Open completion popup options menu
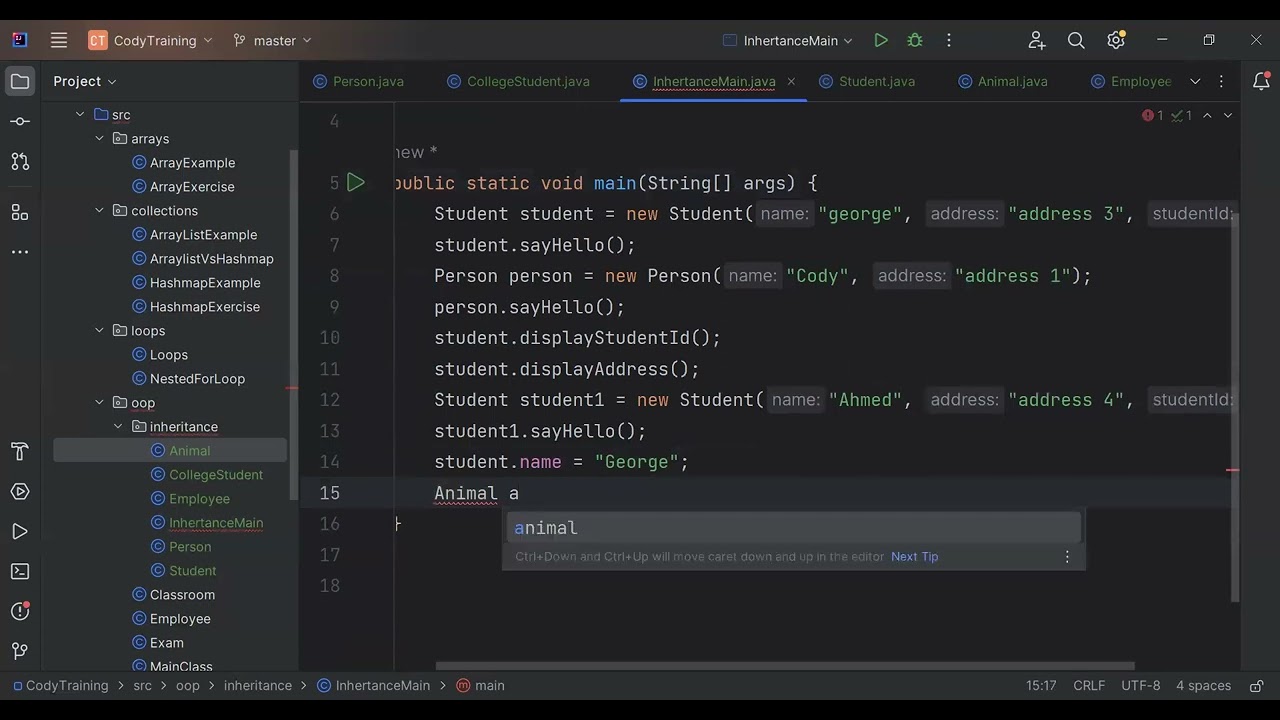Image resolution: width=1280 pixels, height=720 pixels. tap(1067, 557)
